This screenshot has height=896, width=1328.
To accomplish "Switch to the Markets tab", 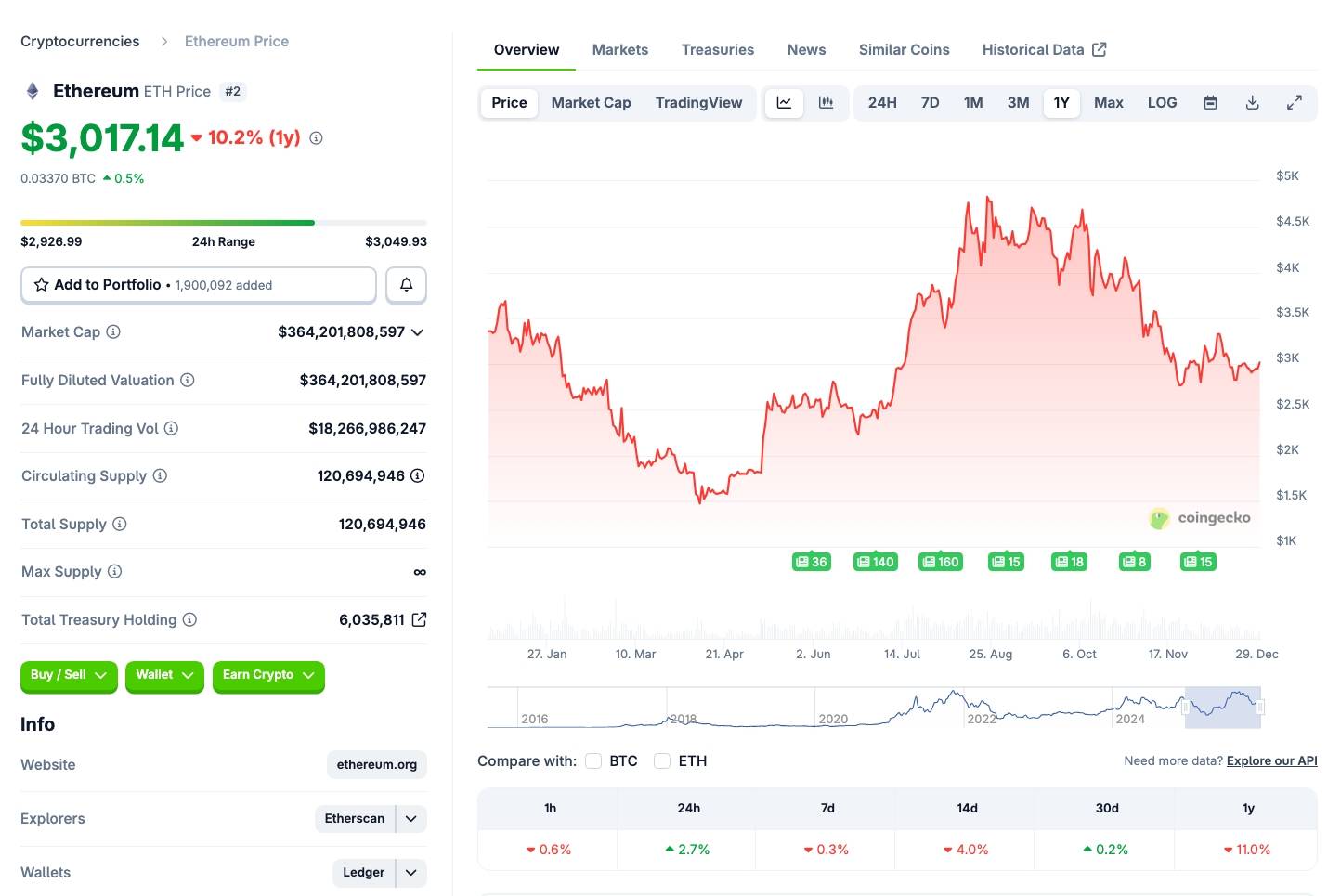I will 620,50.
